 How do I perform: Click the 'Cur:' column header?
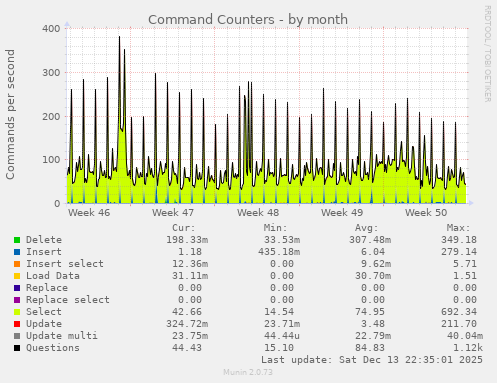pos(184,228)
